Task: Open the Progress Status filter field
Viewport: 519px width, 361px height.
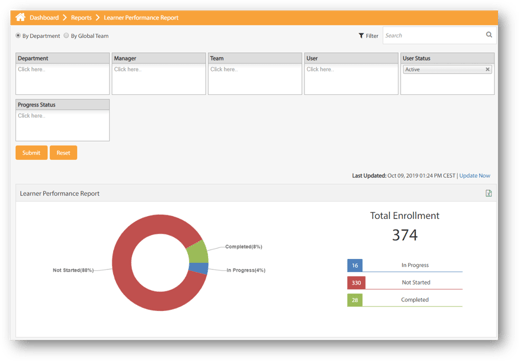Action: point(62,125)
